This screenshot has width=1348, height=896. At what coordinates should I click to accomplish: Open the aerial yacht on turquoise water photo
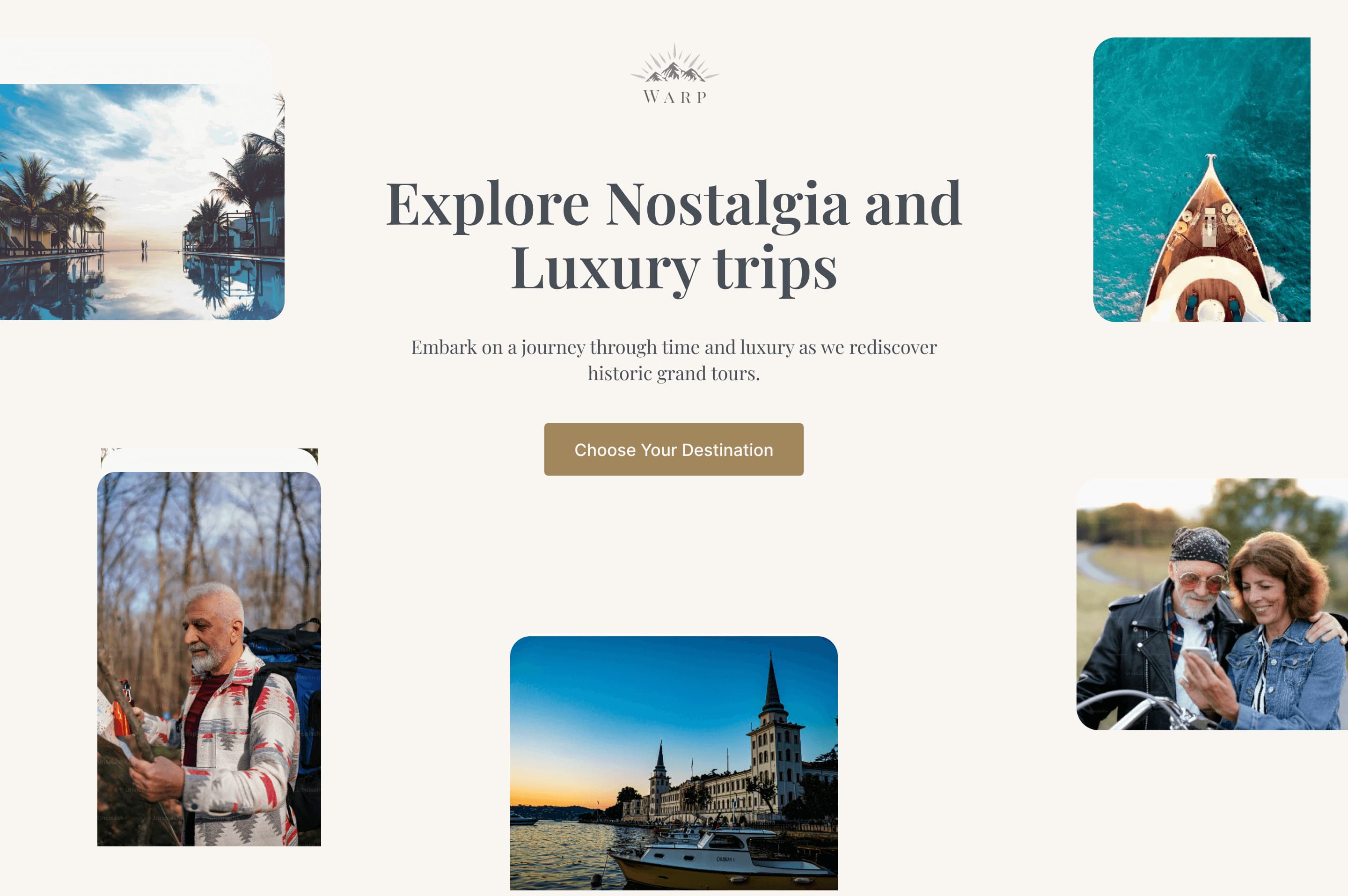point(1202,179)
